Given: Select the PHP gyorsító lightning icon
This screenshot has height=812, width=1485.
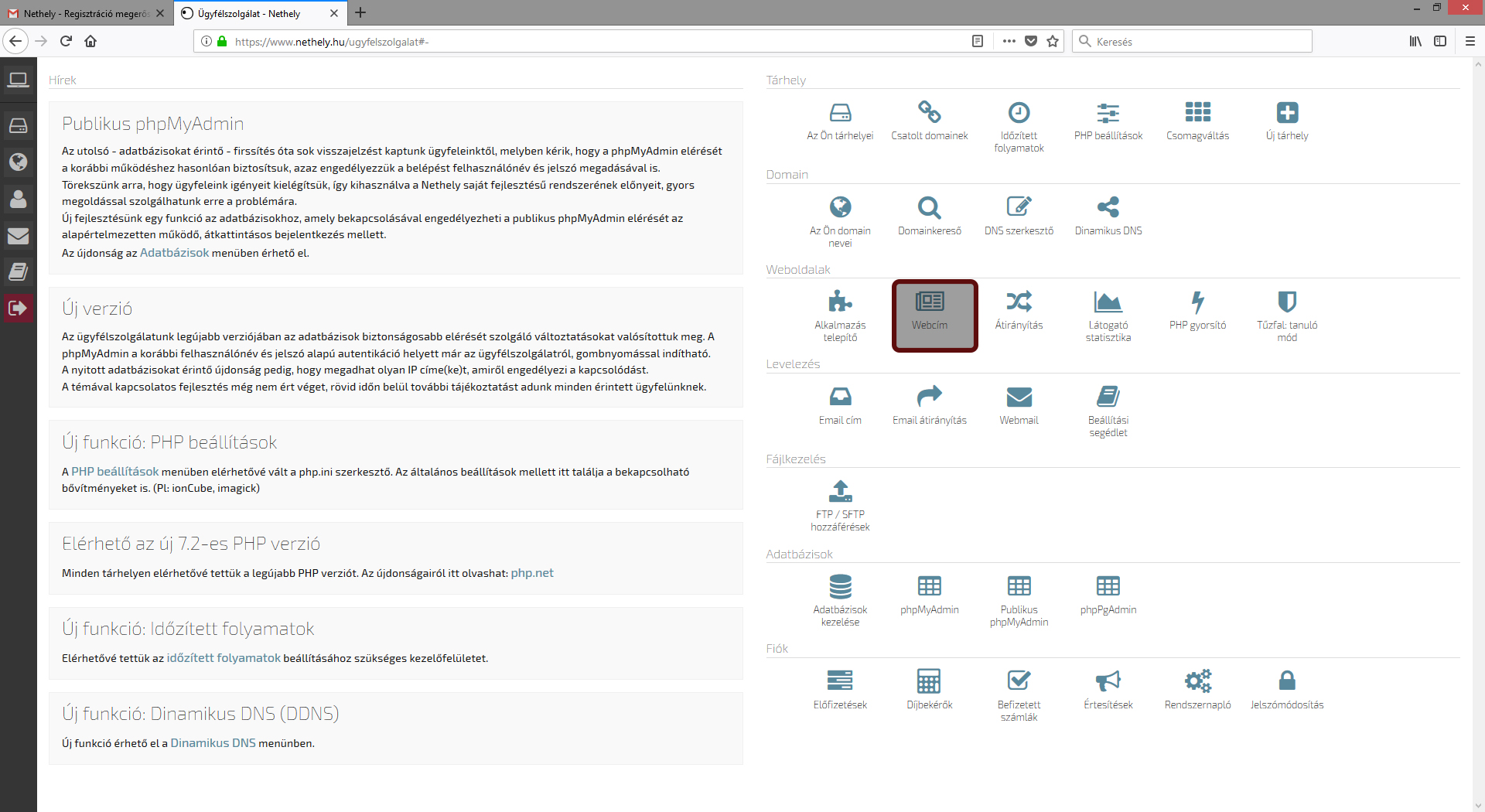Looking at the screenshot, I should (1197, 302).
